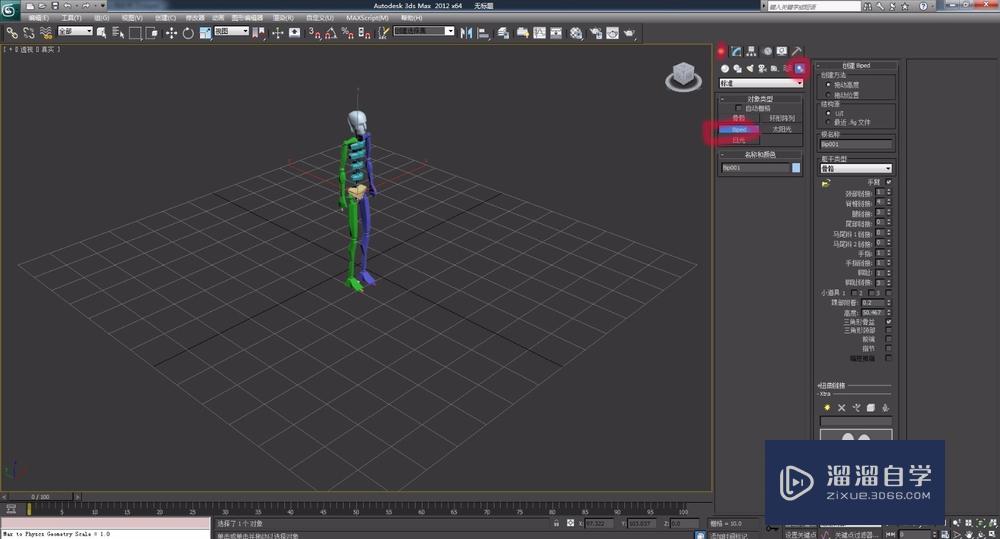Activate the Rotate tool in toolbar
Viewport: 1000px width, 539px height.
[188, 33]
